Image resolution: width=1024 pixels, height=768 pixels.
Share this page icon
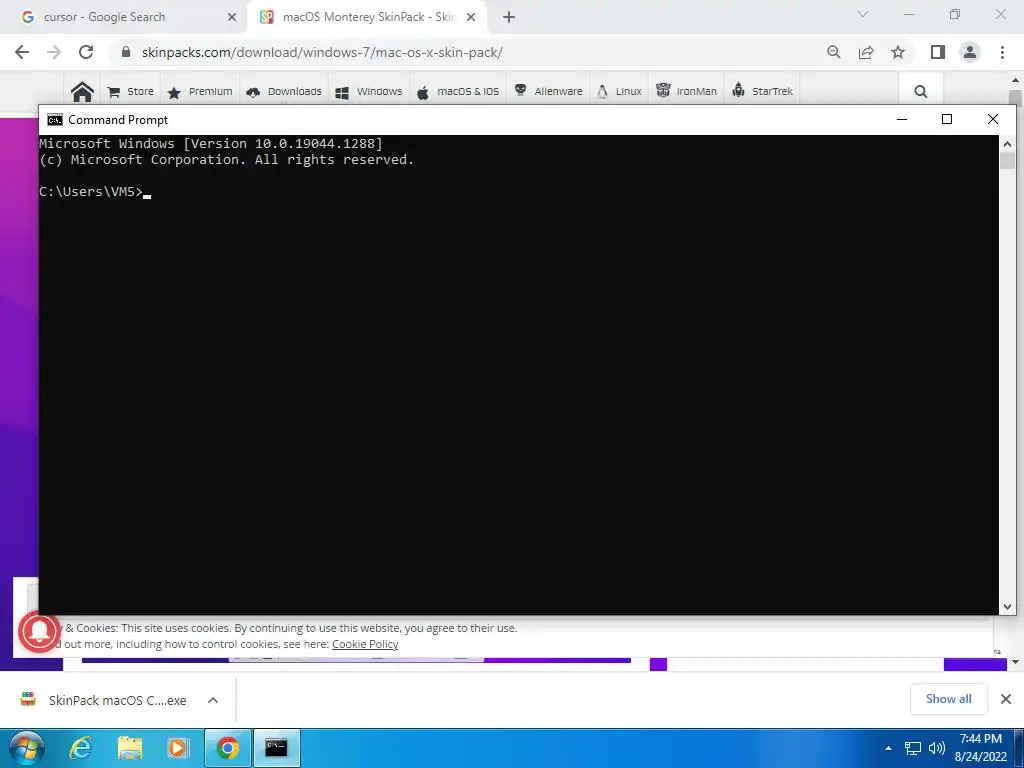866,52
